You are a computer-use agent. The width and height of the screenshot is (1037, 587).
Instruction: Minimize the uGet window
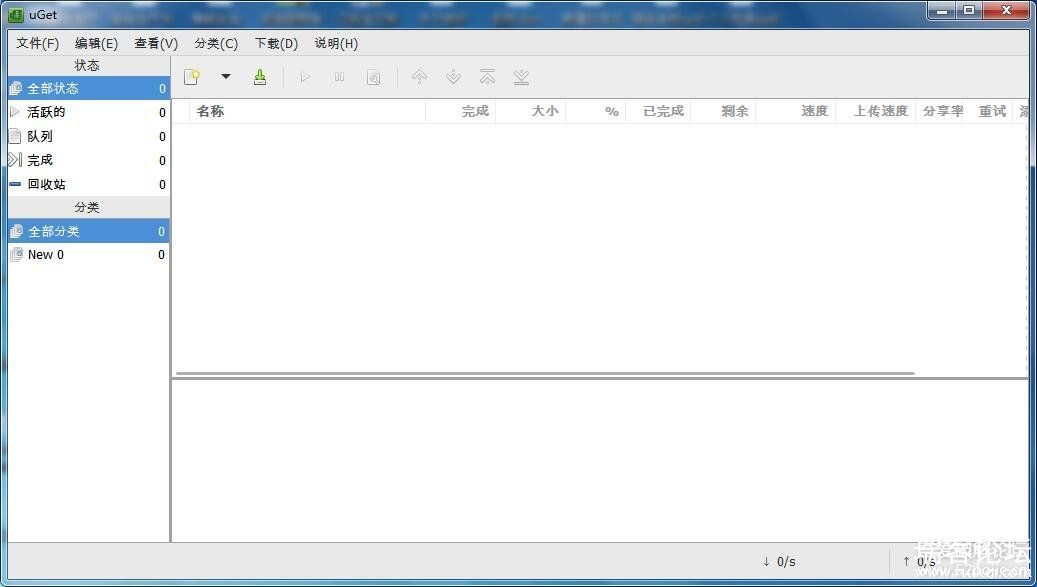click(x=942, y=11)
